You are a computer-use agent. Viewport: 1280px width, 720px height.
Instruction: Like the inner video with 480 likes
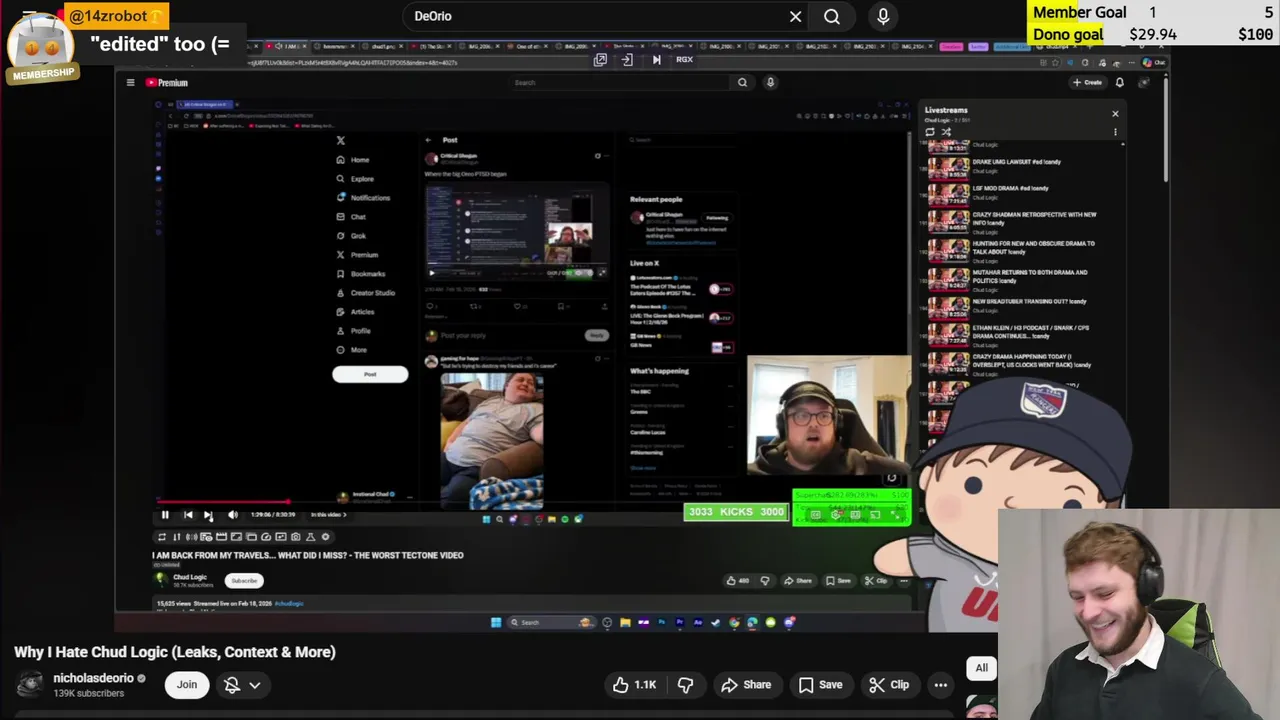coord(737,581)
